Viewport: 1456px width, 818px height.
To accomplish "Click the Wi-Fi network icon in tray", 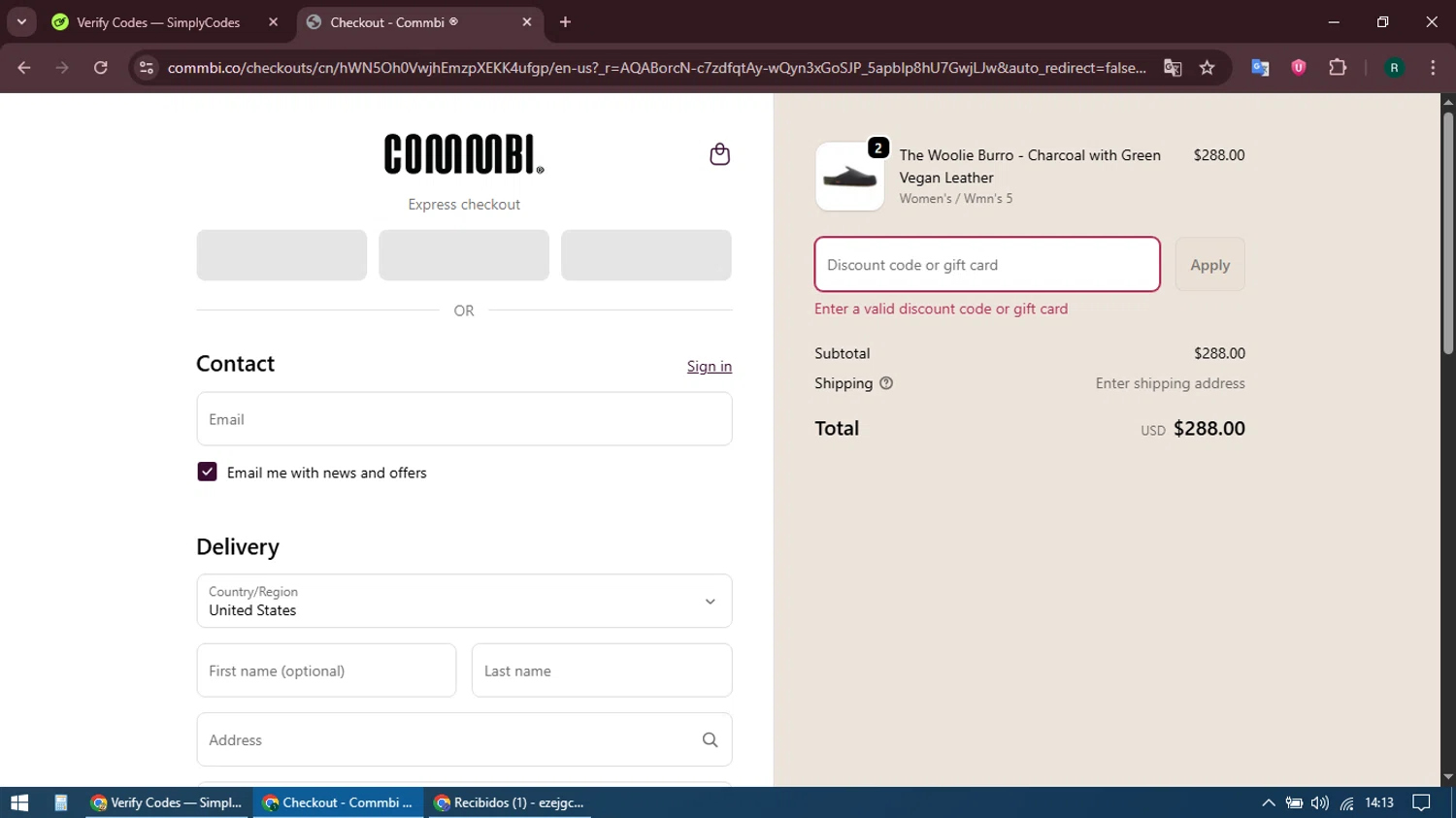I will (1346, 802).
